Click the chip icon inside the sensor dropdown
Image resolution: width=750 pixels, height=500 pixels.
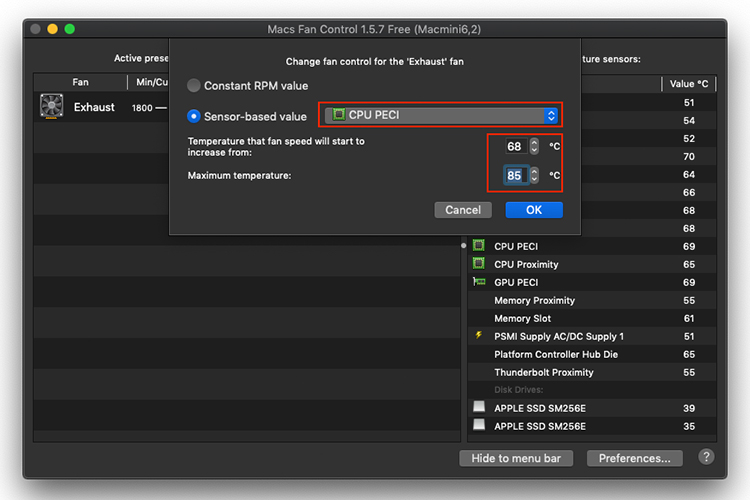(x=339, y=114)
